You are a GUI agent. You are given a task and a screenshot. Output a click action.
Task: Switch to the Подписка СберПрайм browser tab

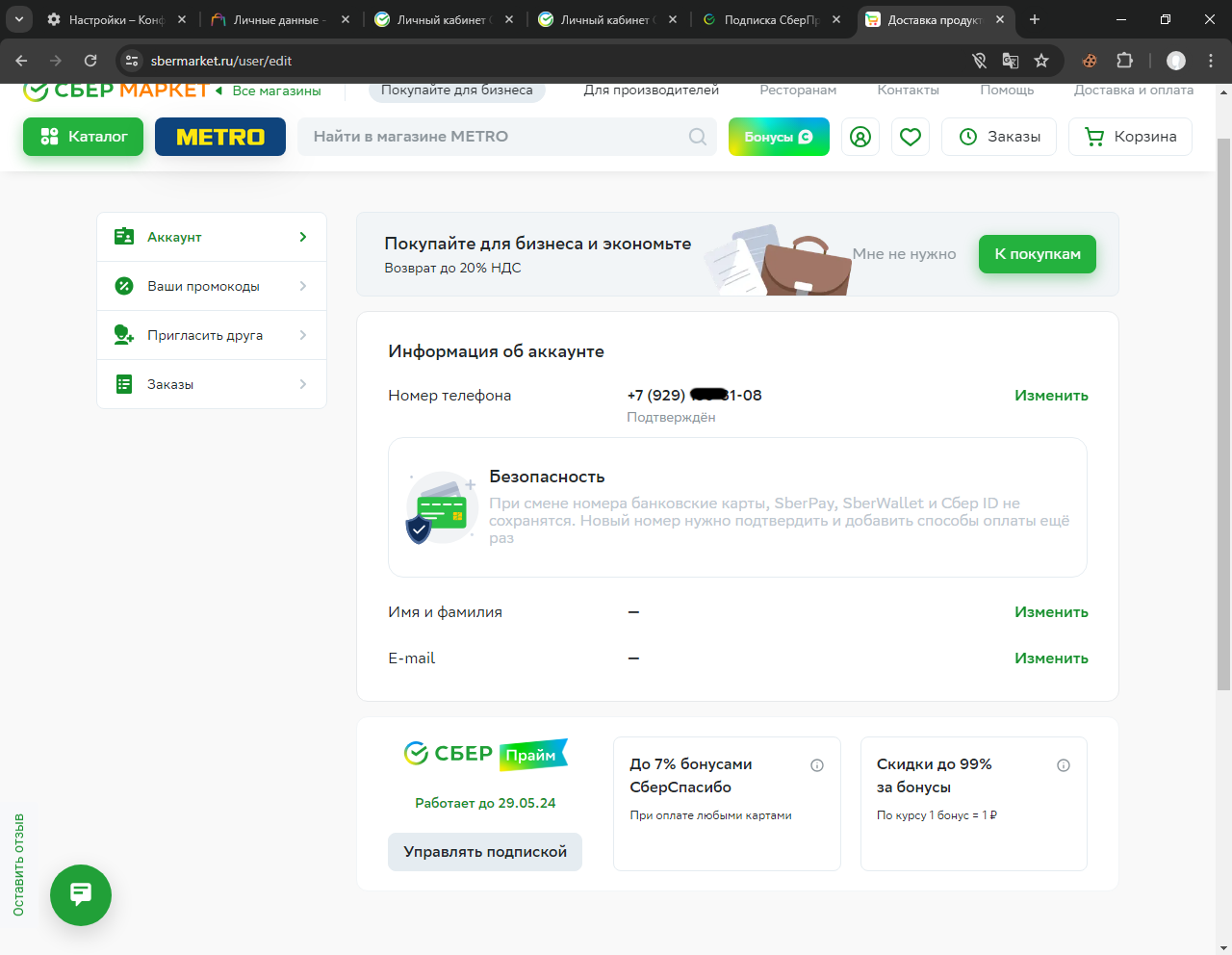(x=772, y=19)
